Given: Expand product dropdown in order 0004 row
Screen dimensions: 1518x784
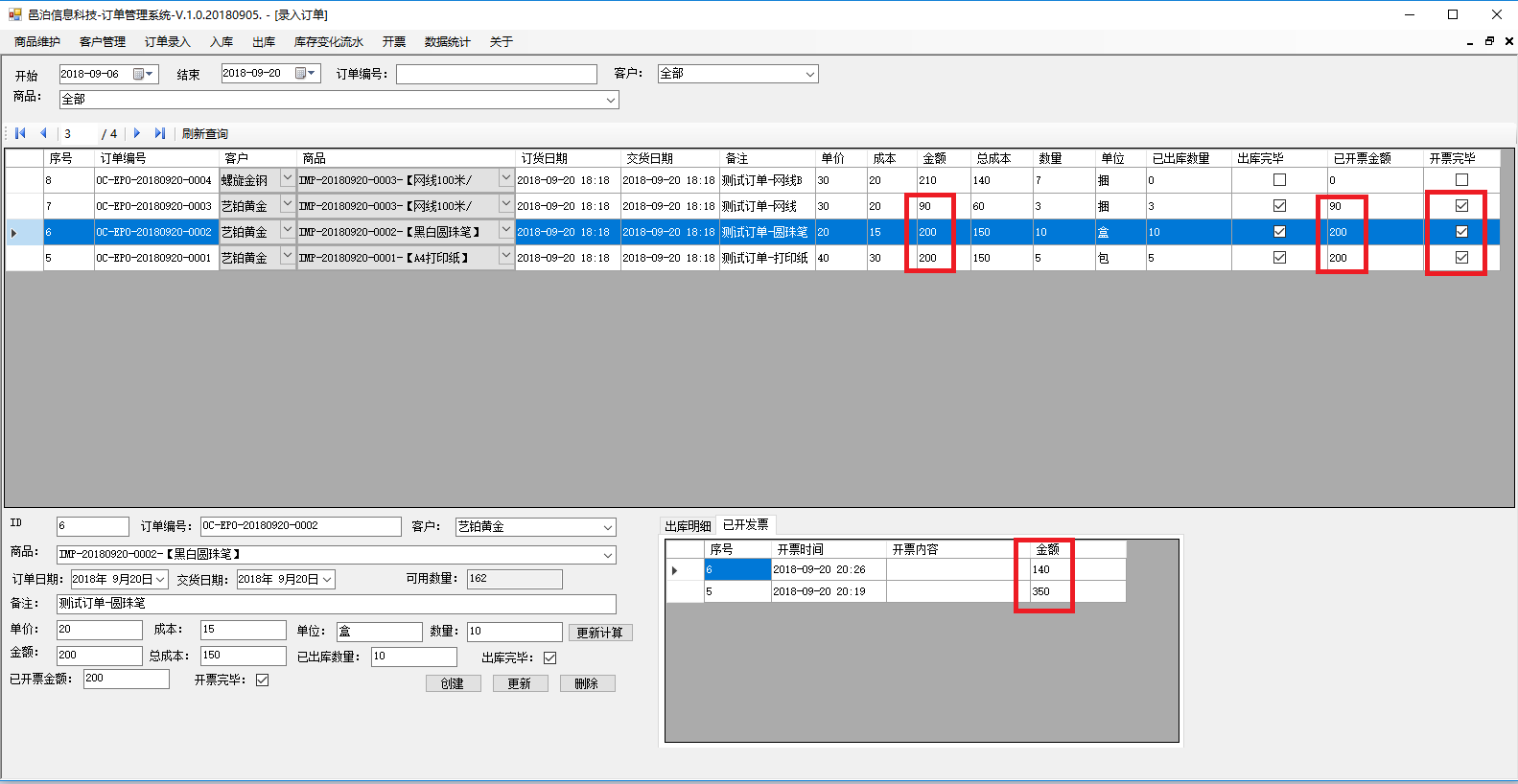Looking at the screenshot, I should coord(506,178).
